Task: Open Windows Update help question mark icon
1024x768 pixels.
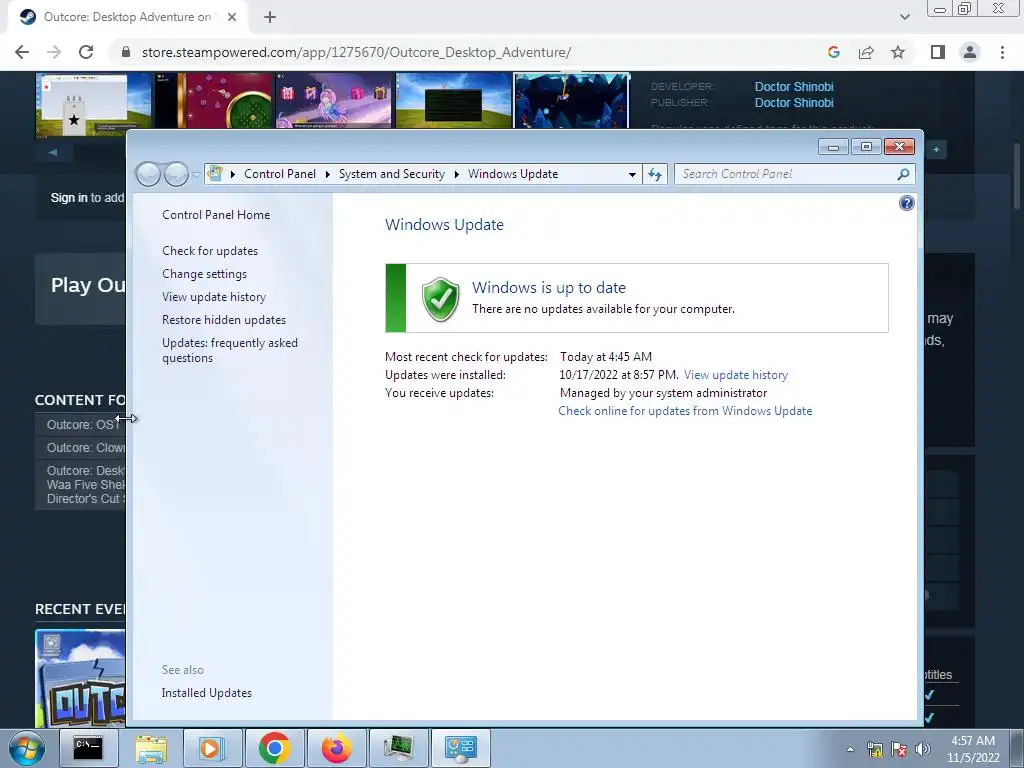Action: coord(906,203)
